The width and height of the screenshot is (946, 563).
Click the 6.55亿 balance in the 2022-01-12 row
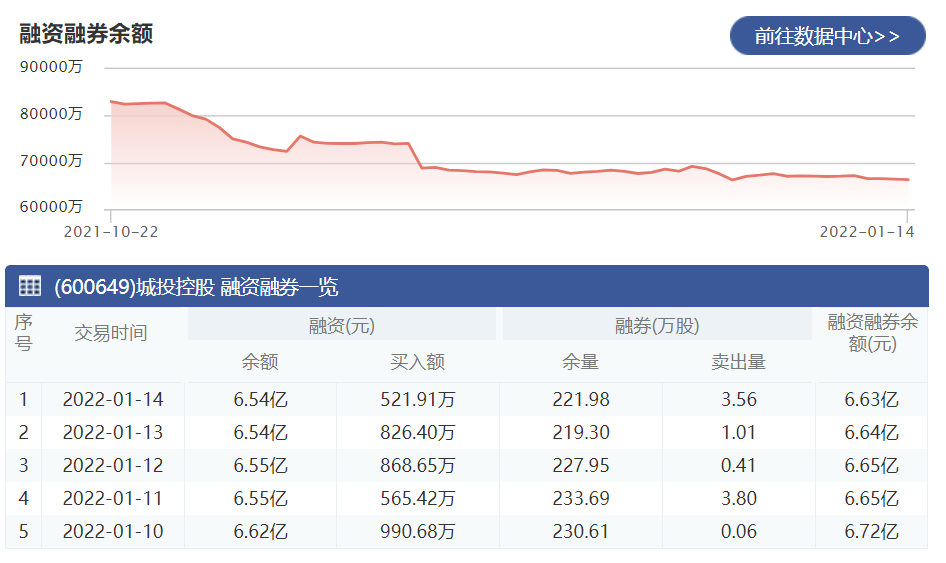click(261, 466)
